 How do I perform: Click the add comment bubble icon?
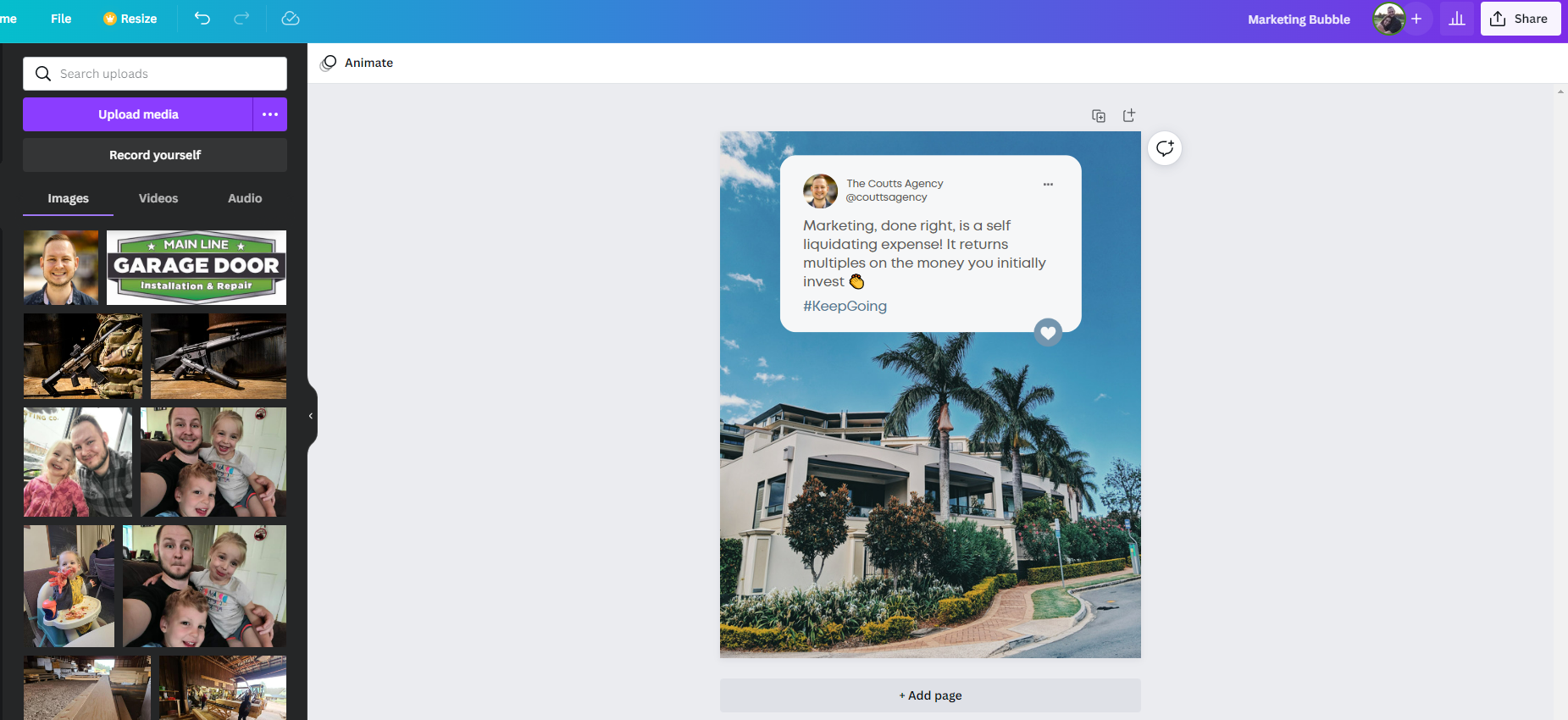coord(1165,148)
